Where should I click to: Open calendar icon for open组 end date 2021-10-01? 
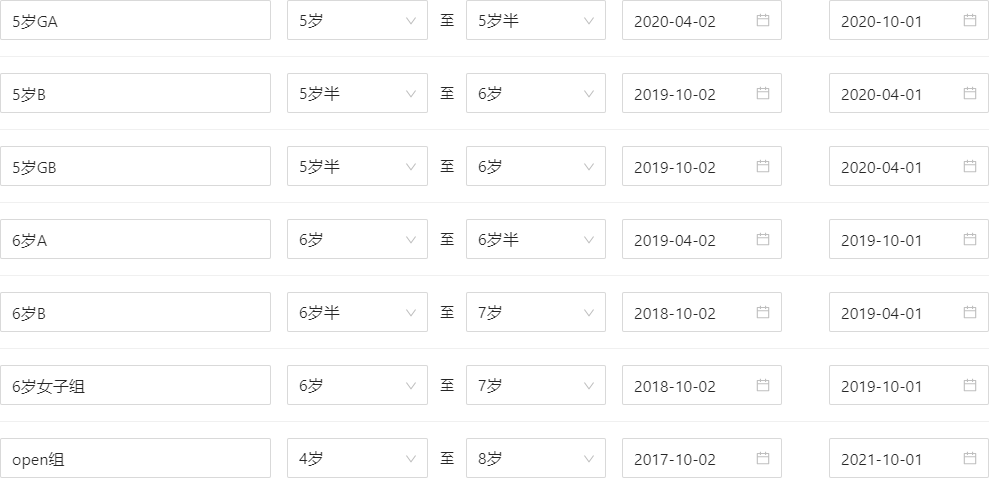(970, 458)
